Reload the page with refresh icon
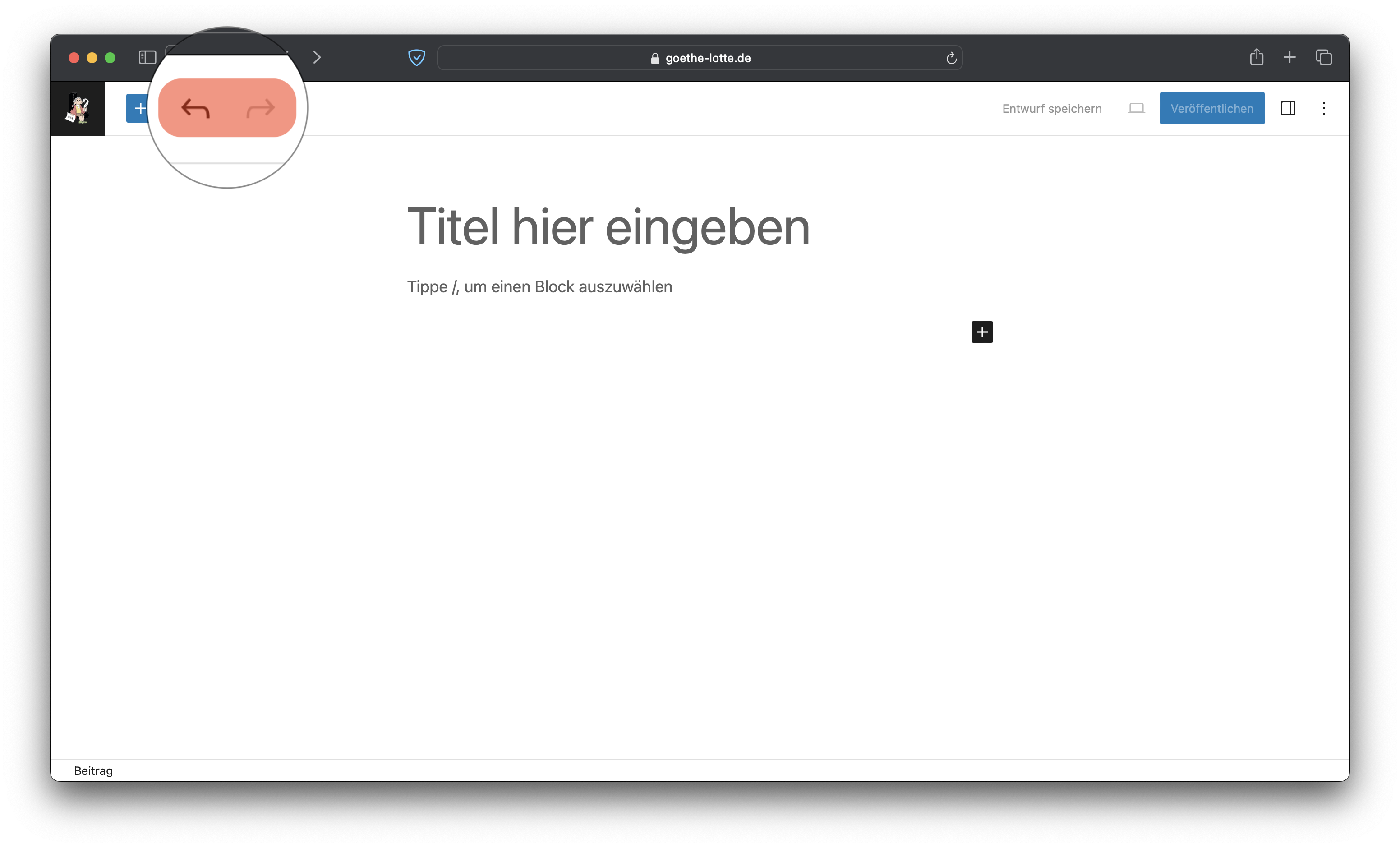Screen dimensions: 1400x848 coord(951,58)
